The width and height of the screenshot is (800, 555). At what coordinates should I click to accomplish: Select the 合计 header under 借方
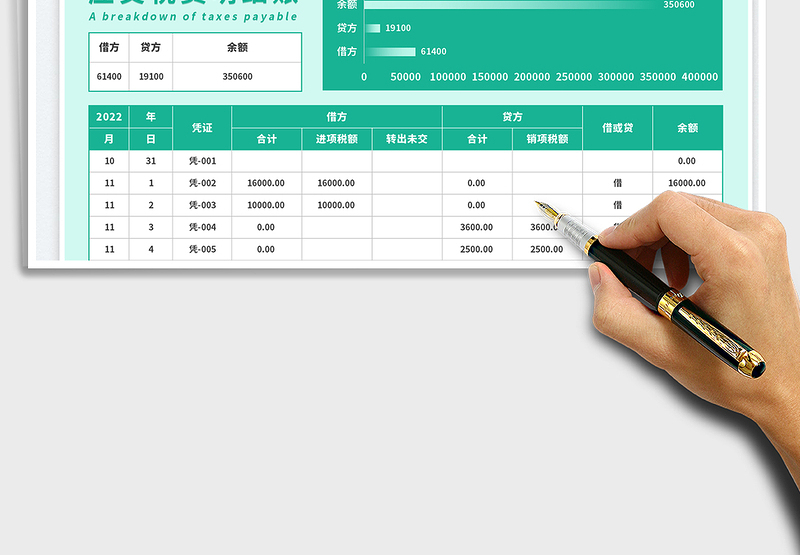click(266, 139)
